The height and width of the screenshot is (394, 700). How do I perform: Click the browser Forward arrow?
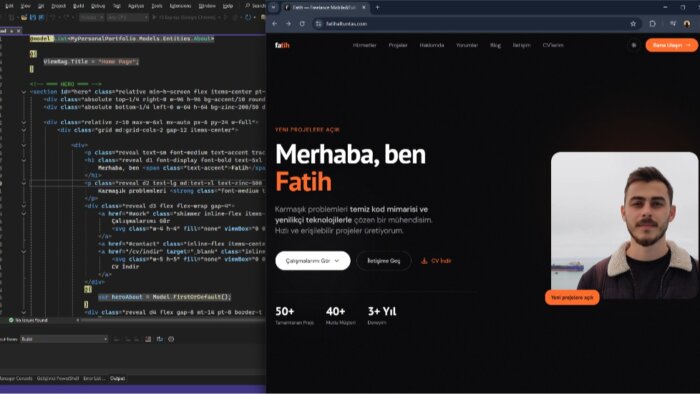click(288, 24)
